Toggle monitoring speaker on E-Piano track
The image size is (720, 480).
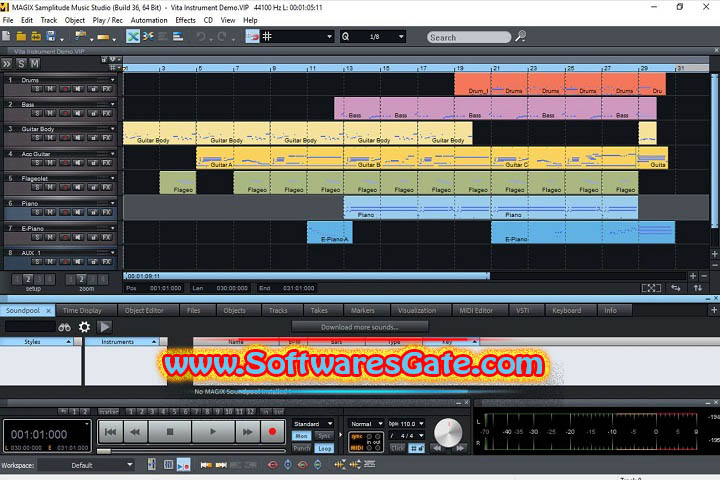click(x=79, y=237)
